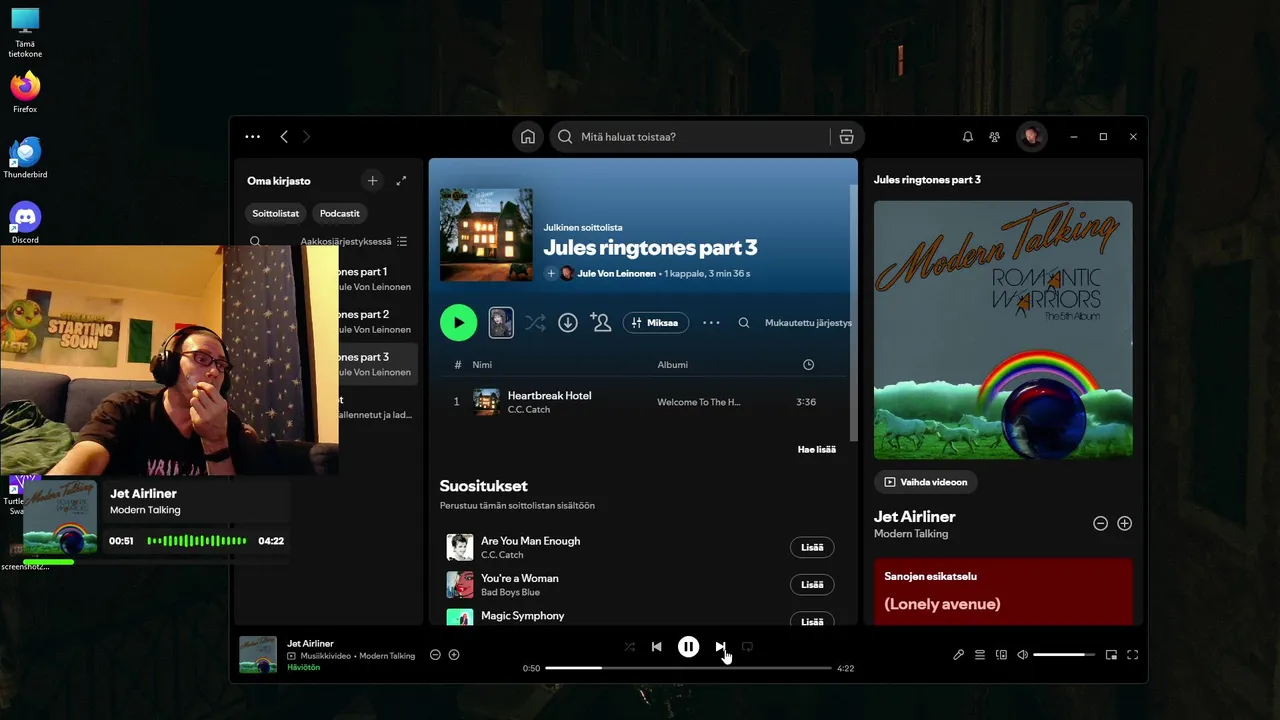This screenshot has width=1280, height=720.
Task: Add 'Magic Symphony' with its Lisää button
Action: pos(812,620)
